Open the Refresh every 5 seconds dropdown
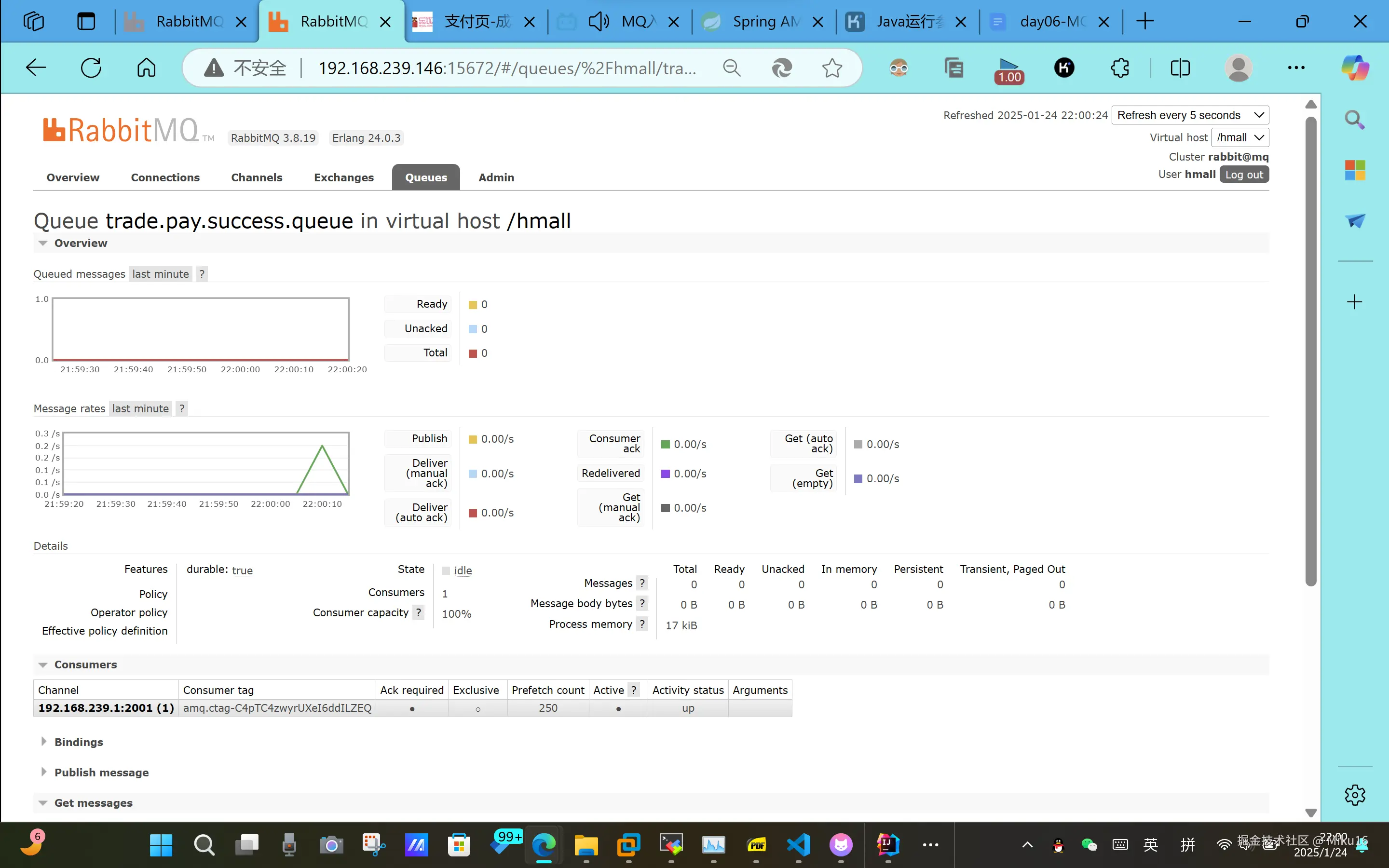1389x868 pixels. [1189, 115]
